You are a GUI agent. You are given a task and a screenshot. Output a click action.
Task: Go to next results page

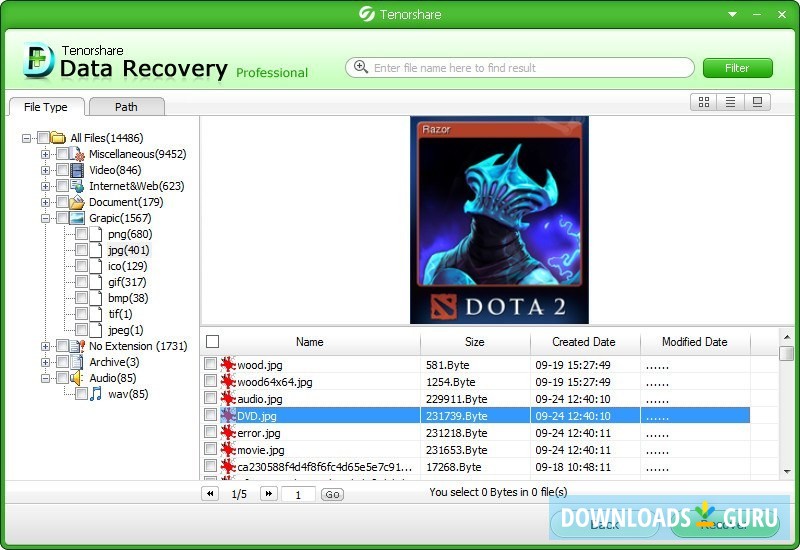(x=269, y=493)
